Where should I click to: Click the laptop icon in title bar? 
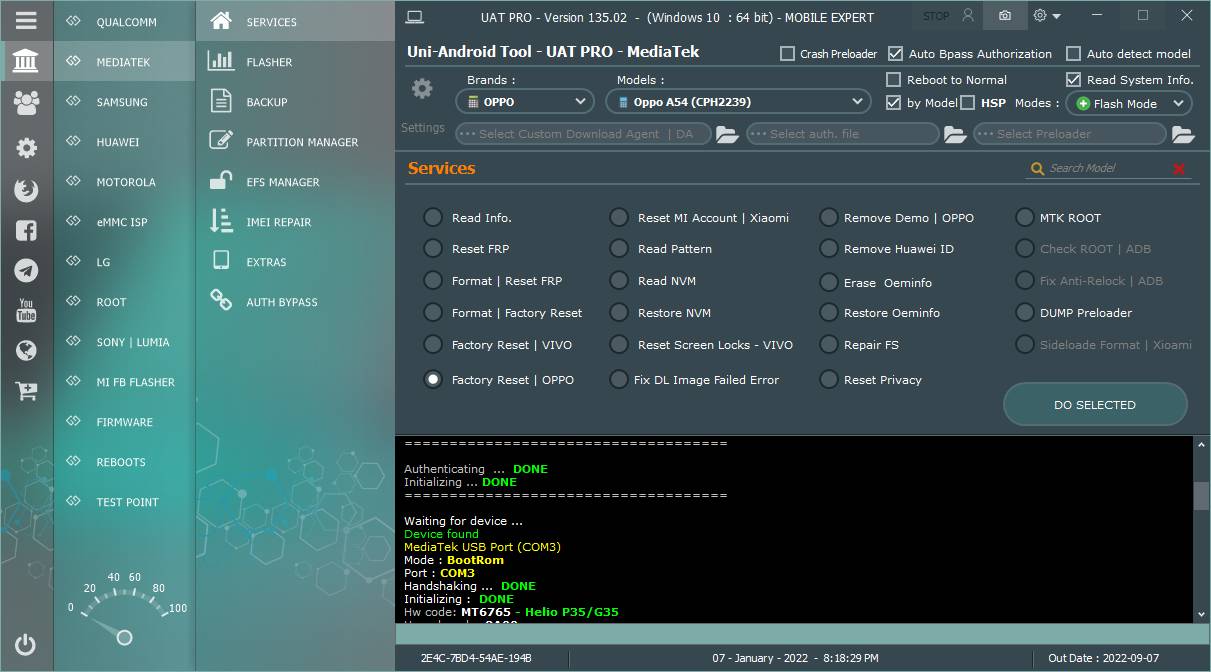pyautogui.click(x=415, y=16)
